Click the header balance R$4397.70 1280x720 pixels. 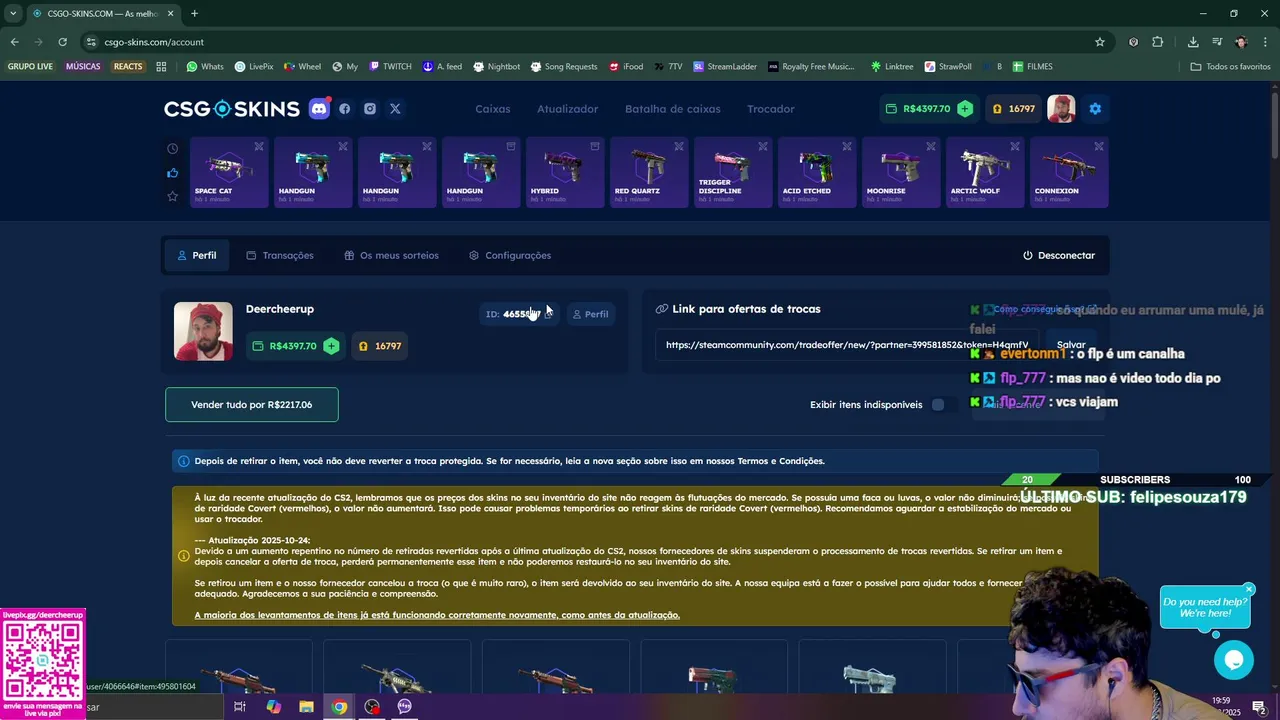tap(926, 109)
